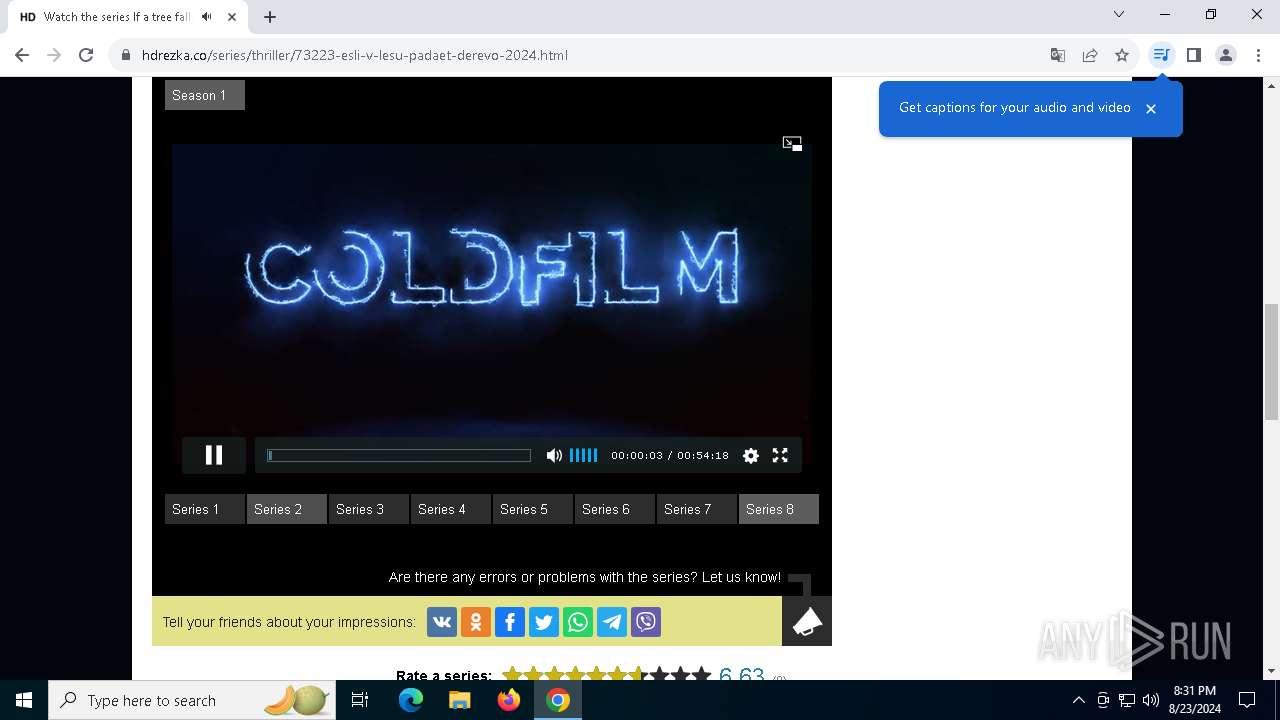The image size is (1280, 720).
Task: Mute the tab via audio indicator
Action: tap(206, 17)
